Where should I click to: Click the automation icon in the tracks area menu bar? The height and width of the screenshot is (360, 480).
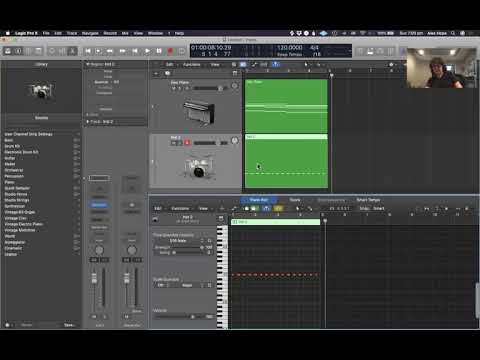coord(254,64)
